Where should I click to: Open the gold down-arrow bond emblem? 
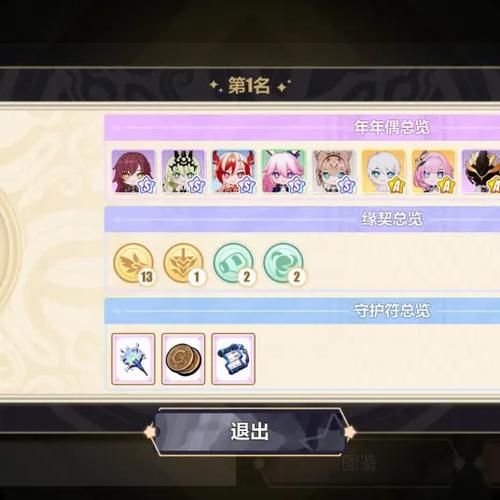pos(183,263)
